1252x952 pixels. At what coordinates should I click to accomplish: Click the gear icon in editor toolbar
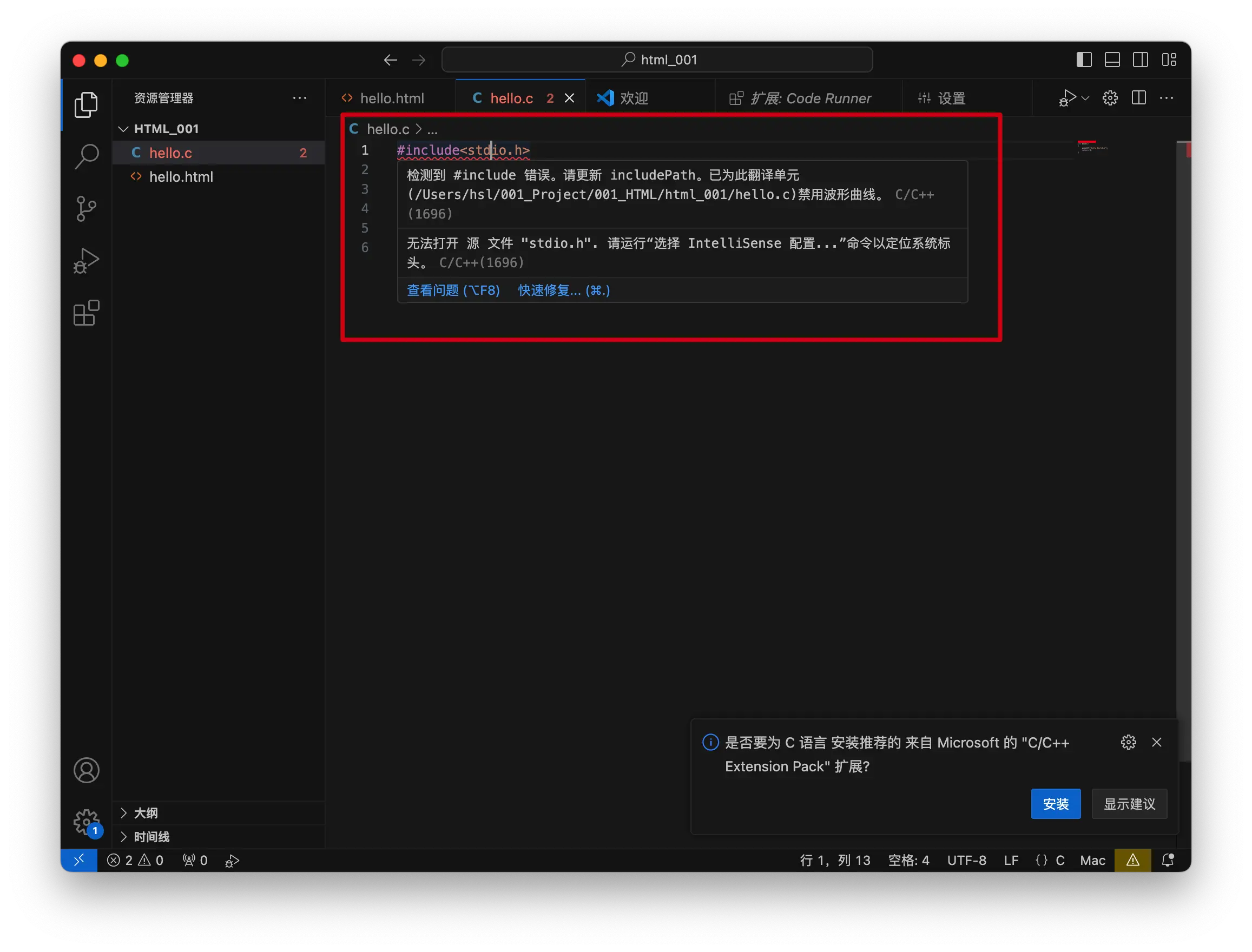[1110, 98]
